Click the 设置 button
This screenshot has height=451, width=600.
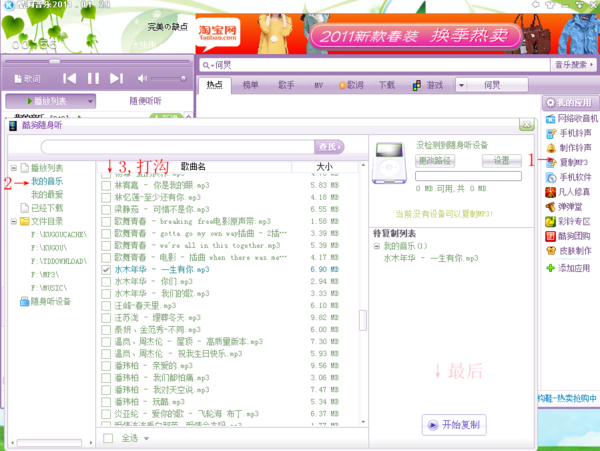pyautogui.click(x=501, y=161)
